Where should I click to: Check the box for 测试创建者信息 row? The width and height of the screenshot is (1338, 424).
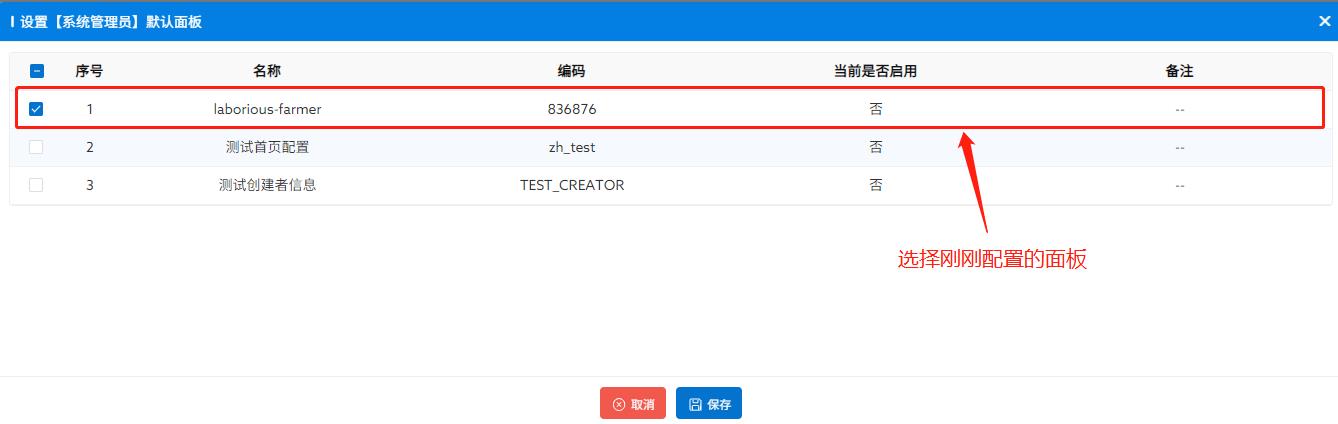36,185
